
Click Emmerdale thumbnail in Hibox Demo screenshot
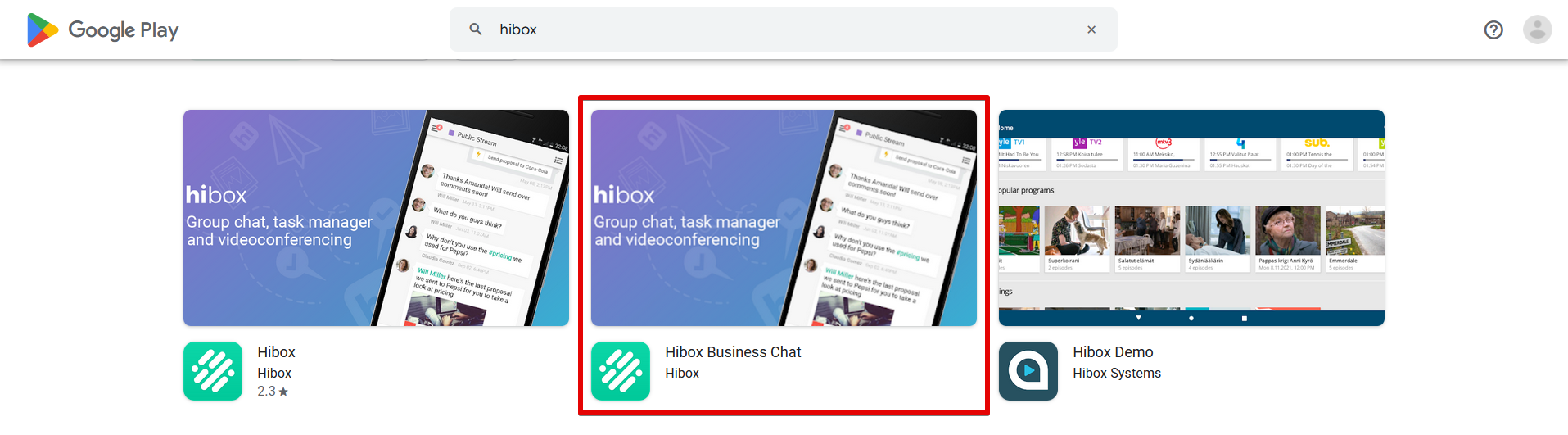click(x=1354, y=231)
